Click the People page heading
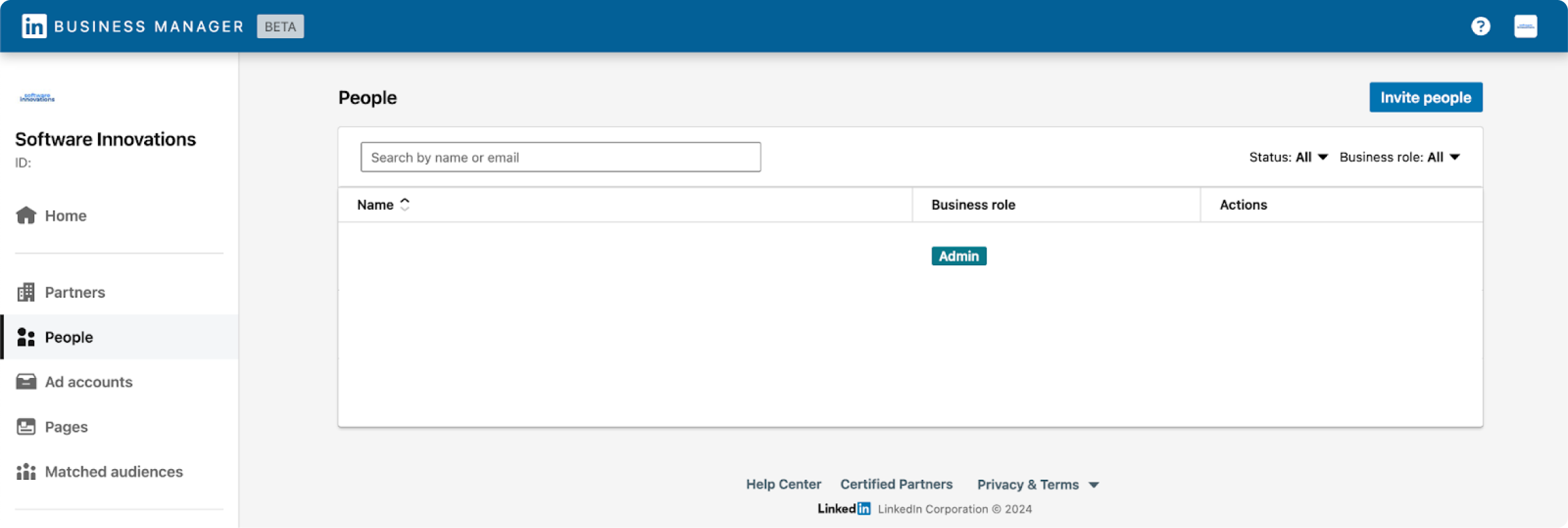The image size is (1568, 528). 367,97
